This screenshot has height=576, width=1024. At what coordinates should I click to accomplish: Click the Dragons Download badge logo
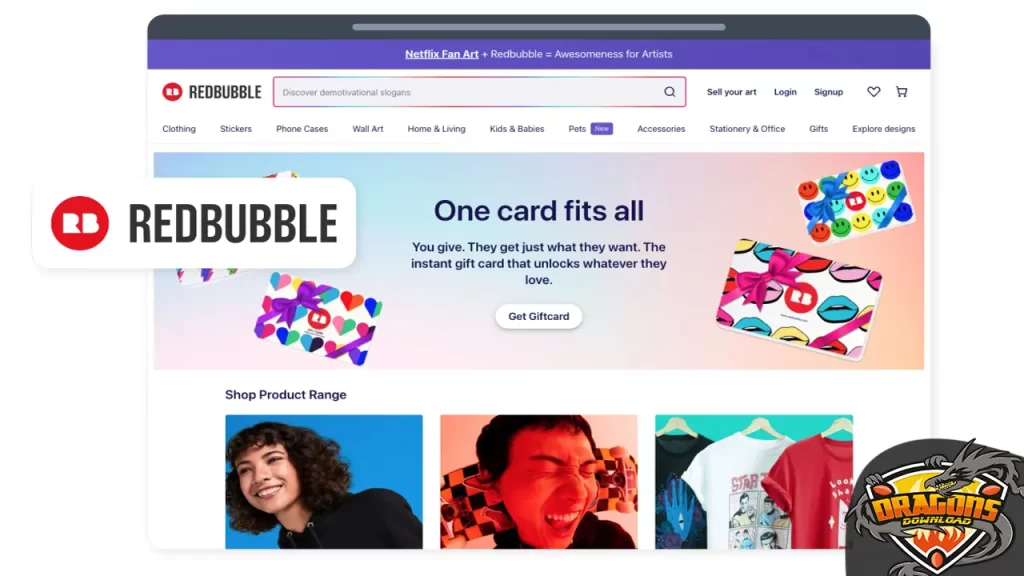pyautogui.click(x=935, y=509)
